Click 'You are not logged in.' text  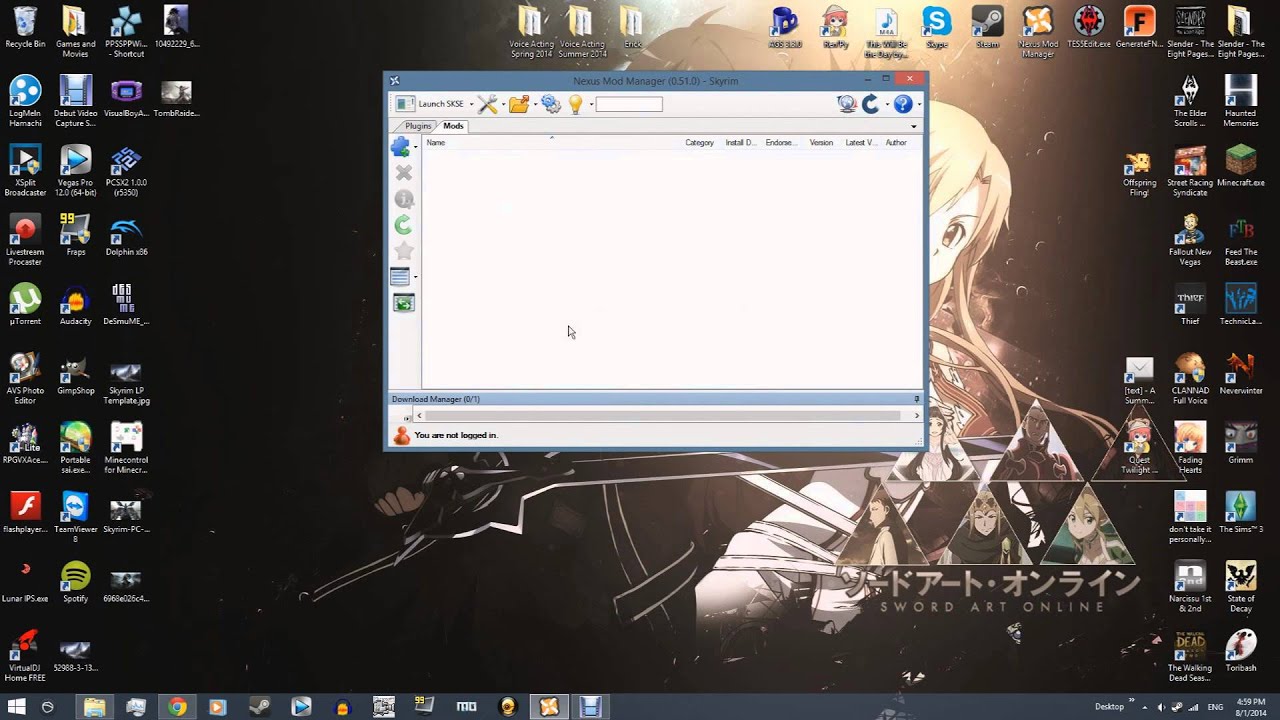[x=456, y=436]
